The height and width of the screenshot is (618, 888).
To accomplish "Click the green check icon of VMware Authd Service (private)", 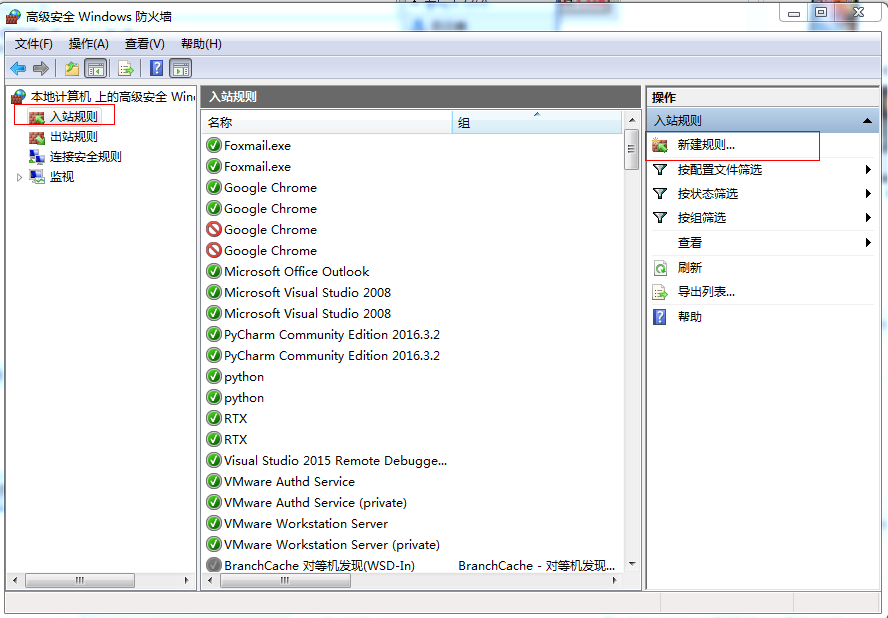I will click(214, 502).
